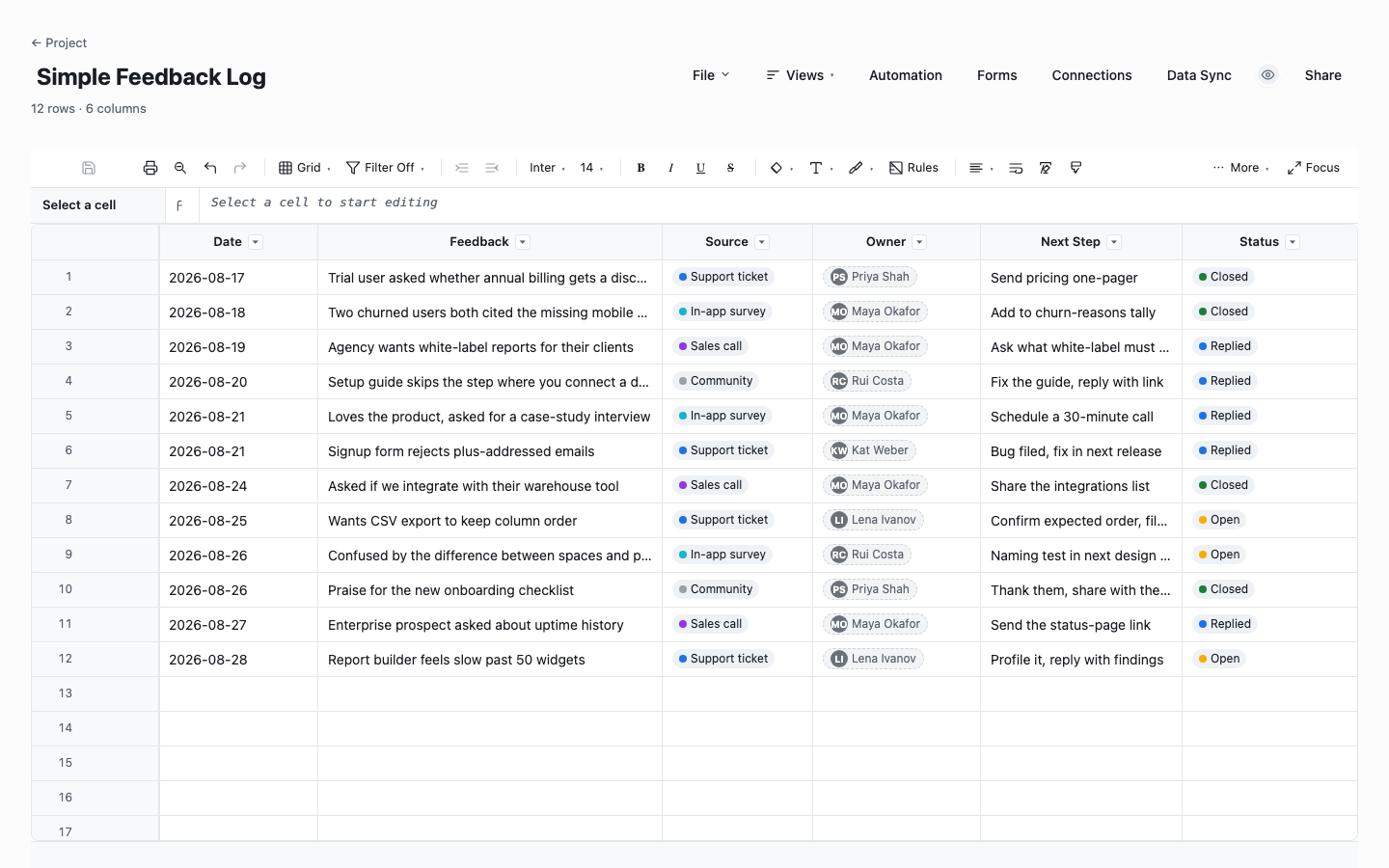Click the outdent rows icon

[x=492, y=168]
